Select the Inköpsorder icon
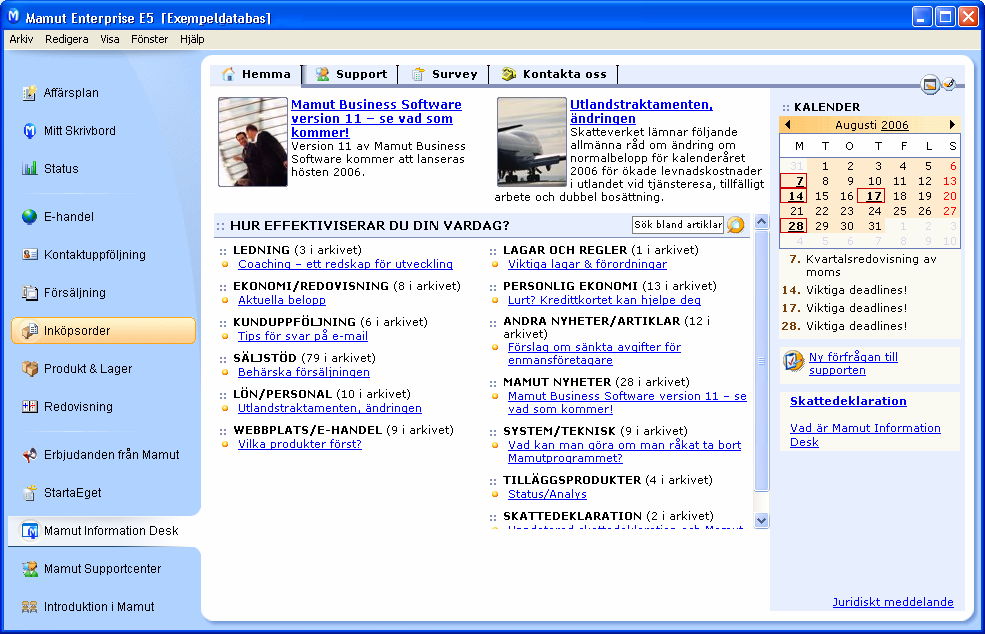This screenshot has width=985, height=634. click(30, 331)
